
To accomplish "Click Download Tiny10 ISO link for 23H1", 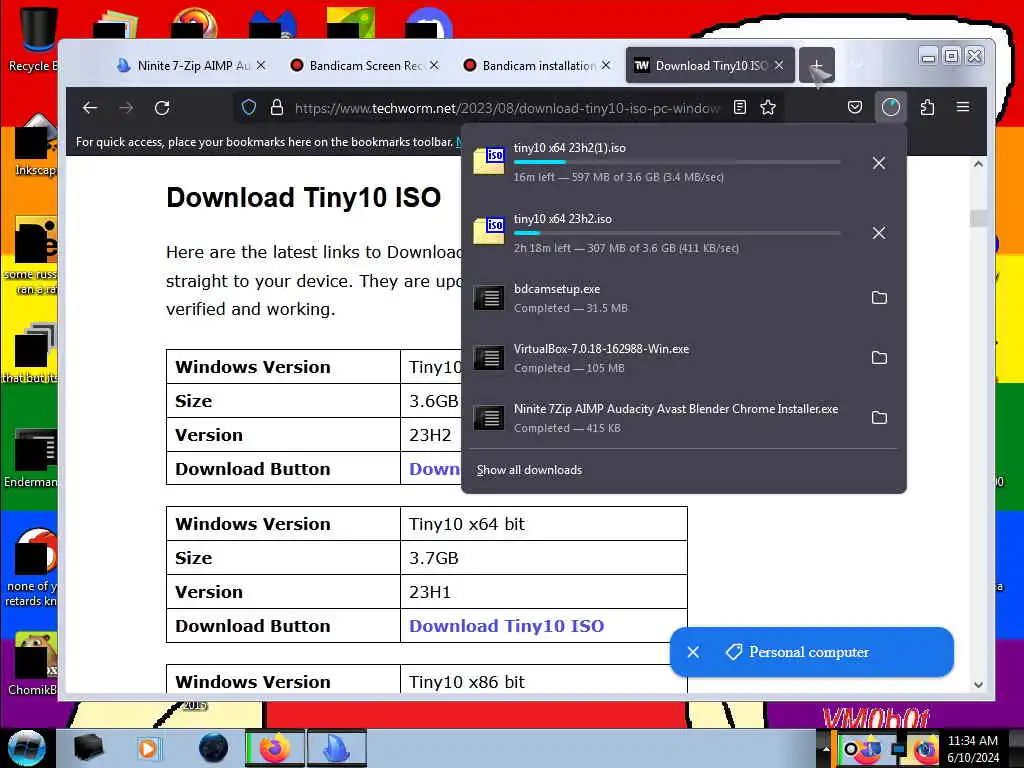I will [x=506, y=626].
